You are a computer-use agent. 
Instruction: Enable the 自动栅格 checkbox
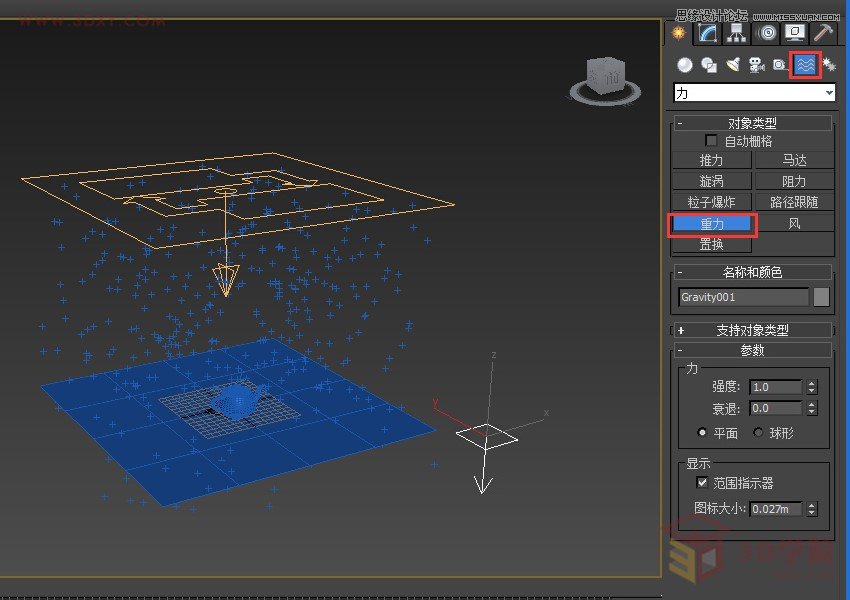713,140
